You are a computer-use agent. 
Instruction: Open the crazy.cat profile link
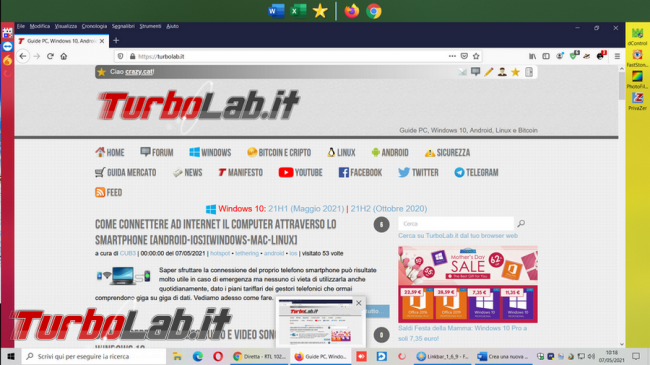tap(139, 72)
